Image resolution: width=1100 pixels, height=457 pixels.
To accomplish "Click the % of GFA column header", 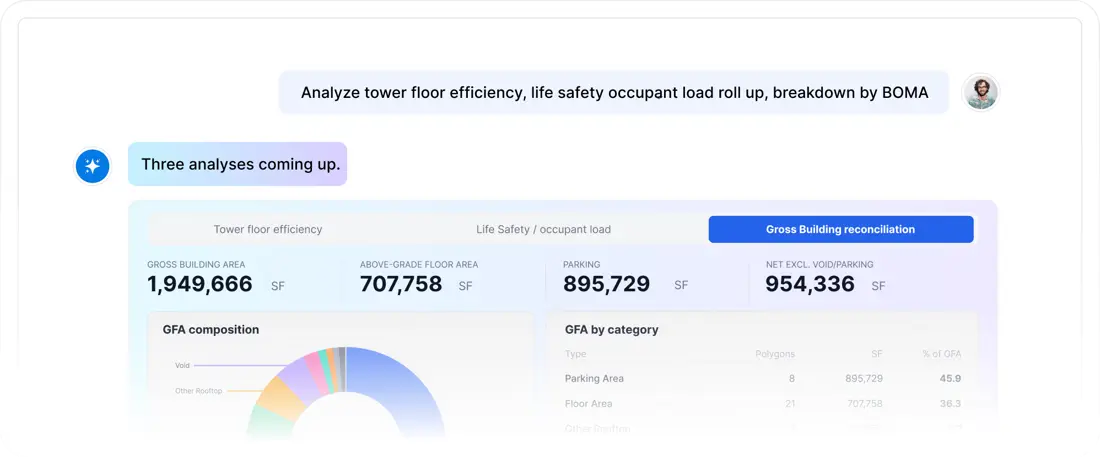I will pyautogui.click(x=941, y=354).
